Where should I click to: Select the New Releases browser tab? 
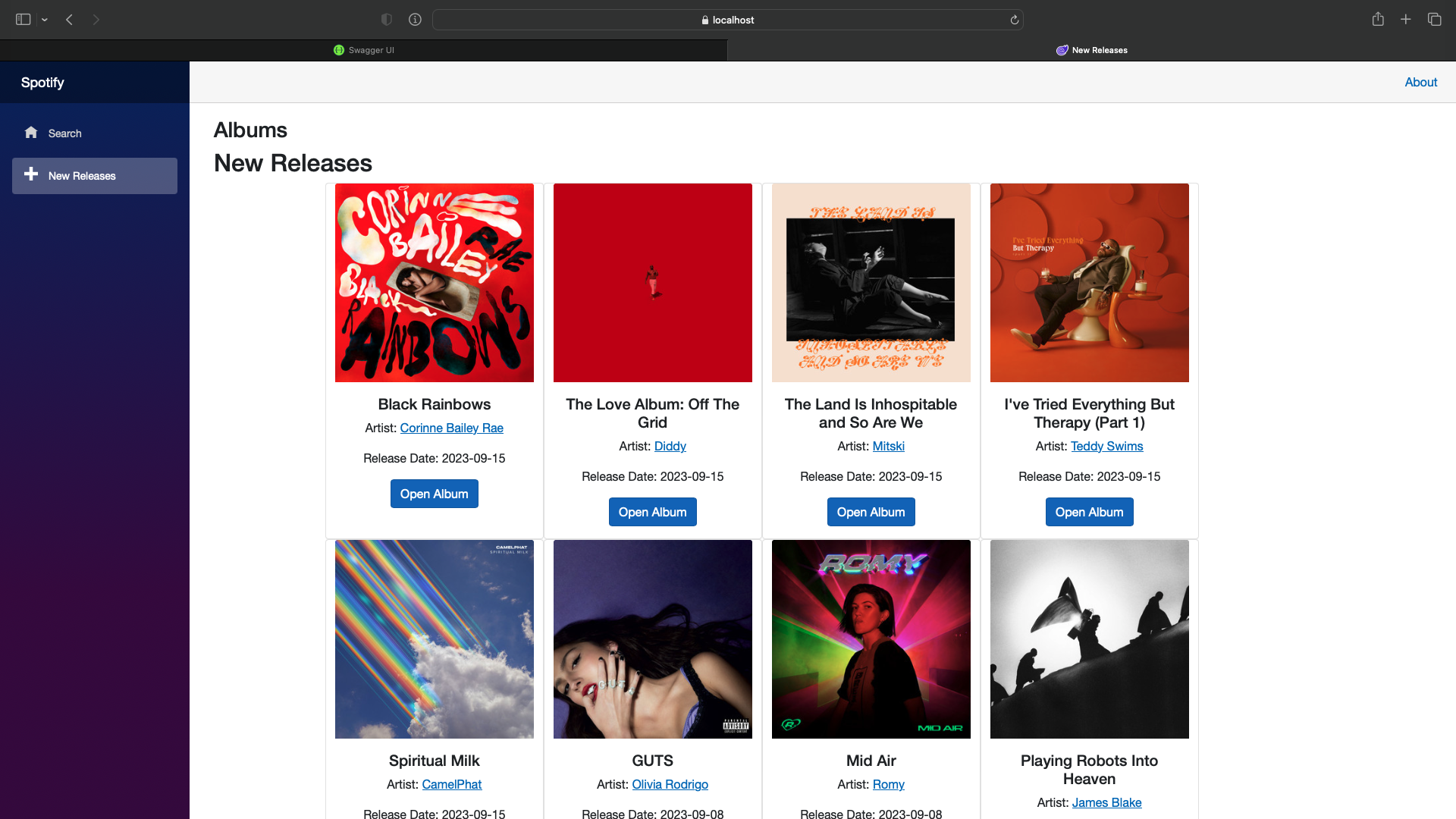pos(1092,49)
